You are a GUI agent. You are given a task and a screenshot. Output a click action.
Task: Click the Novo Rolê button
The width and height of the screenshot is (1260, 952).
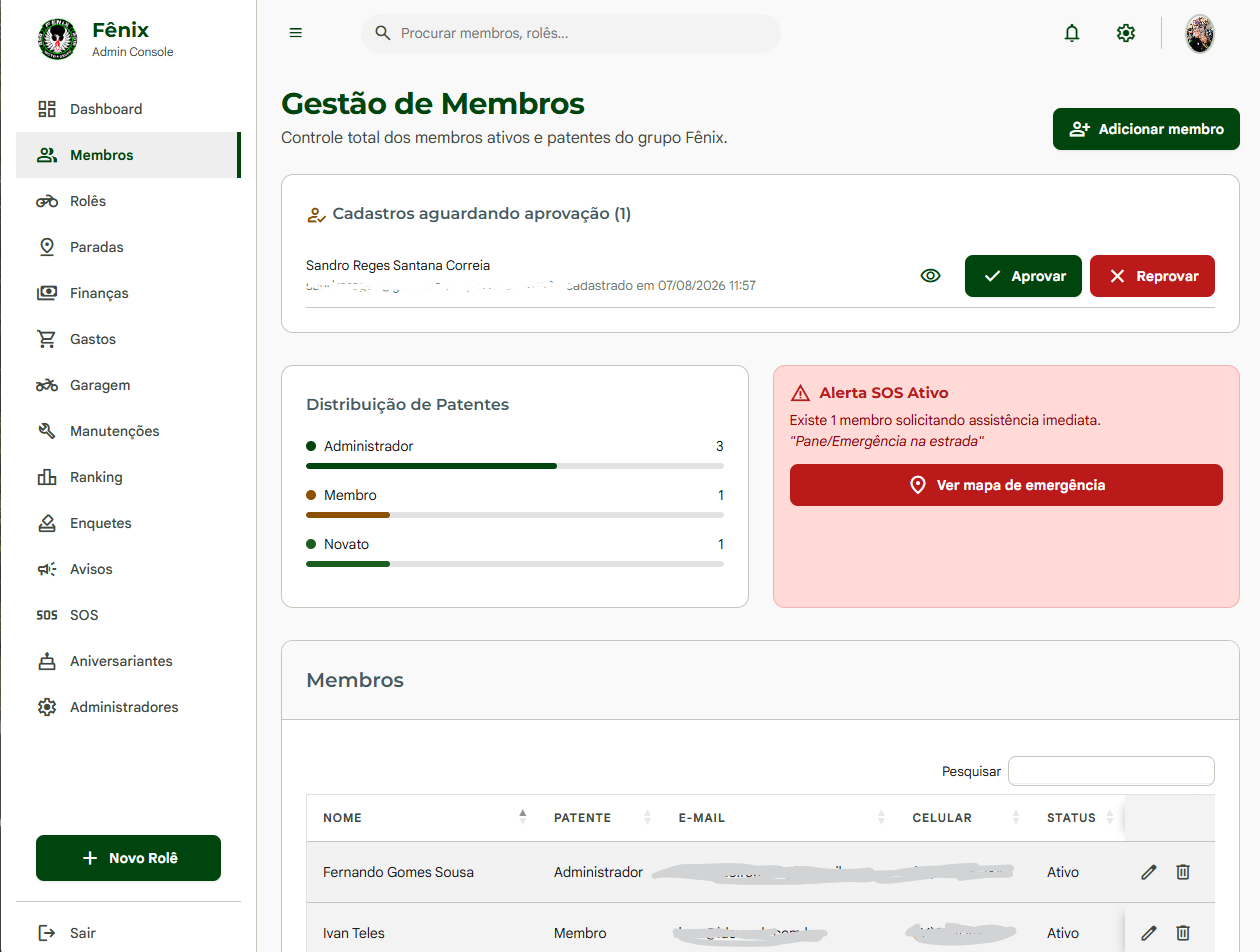(128, 858)
